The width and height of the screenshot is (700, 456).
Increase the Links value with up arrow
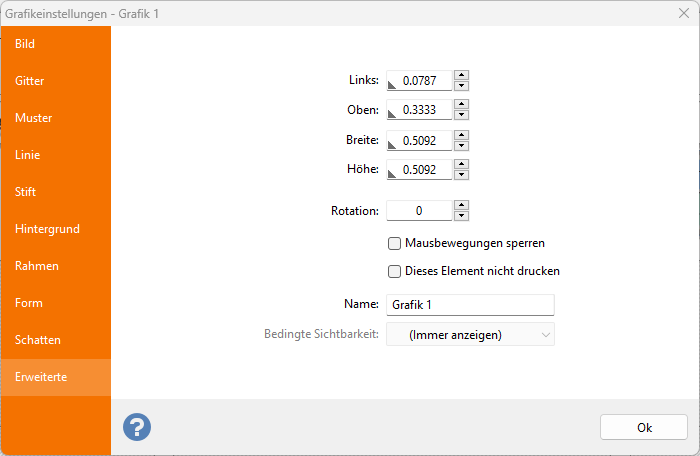(461, 75)
